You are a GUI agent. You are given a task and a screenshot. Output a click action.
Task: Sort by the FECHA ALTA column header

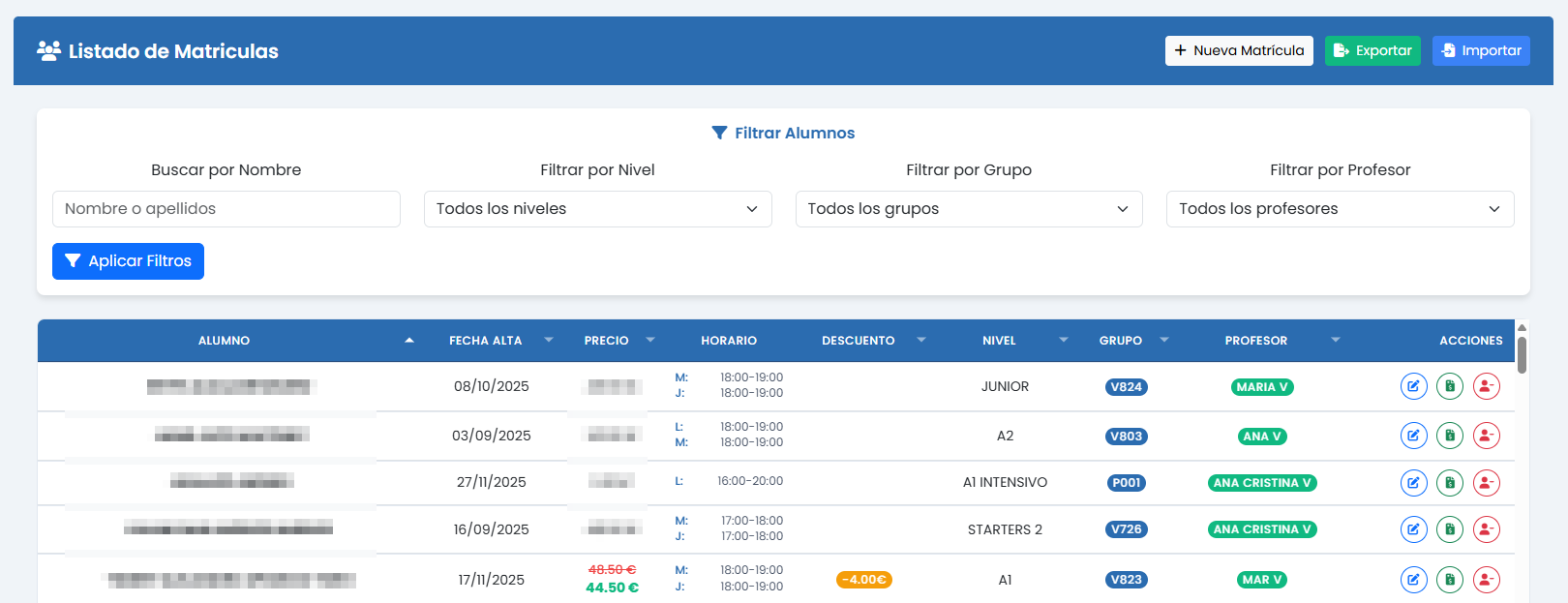click(x=486, y=341)
